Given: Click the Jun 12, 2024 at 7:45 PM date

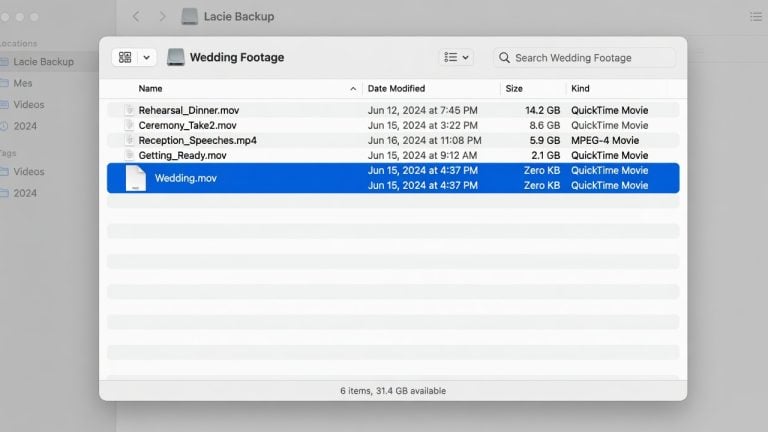Looking at the screenshot, I should (423, 110).
